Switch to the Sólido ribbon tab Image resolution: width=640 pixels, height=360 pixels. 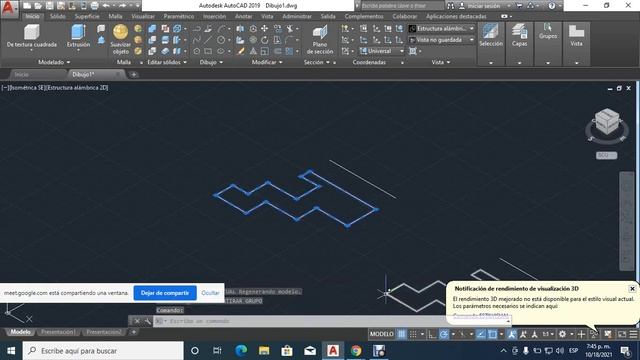[58, 16]
